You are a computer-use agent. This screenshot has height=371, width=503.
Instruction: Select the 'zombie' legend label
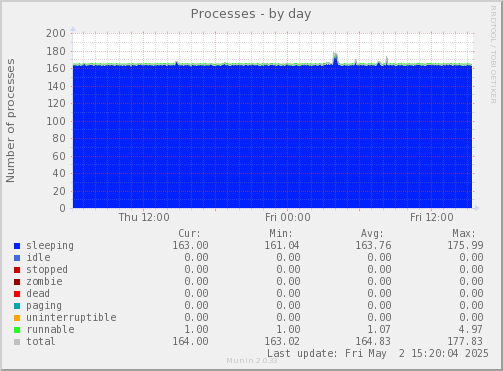point(44,281)
